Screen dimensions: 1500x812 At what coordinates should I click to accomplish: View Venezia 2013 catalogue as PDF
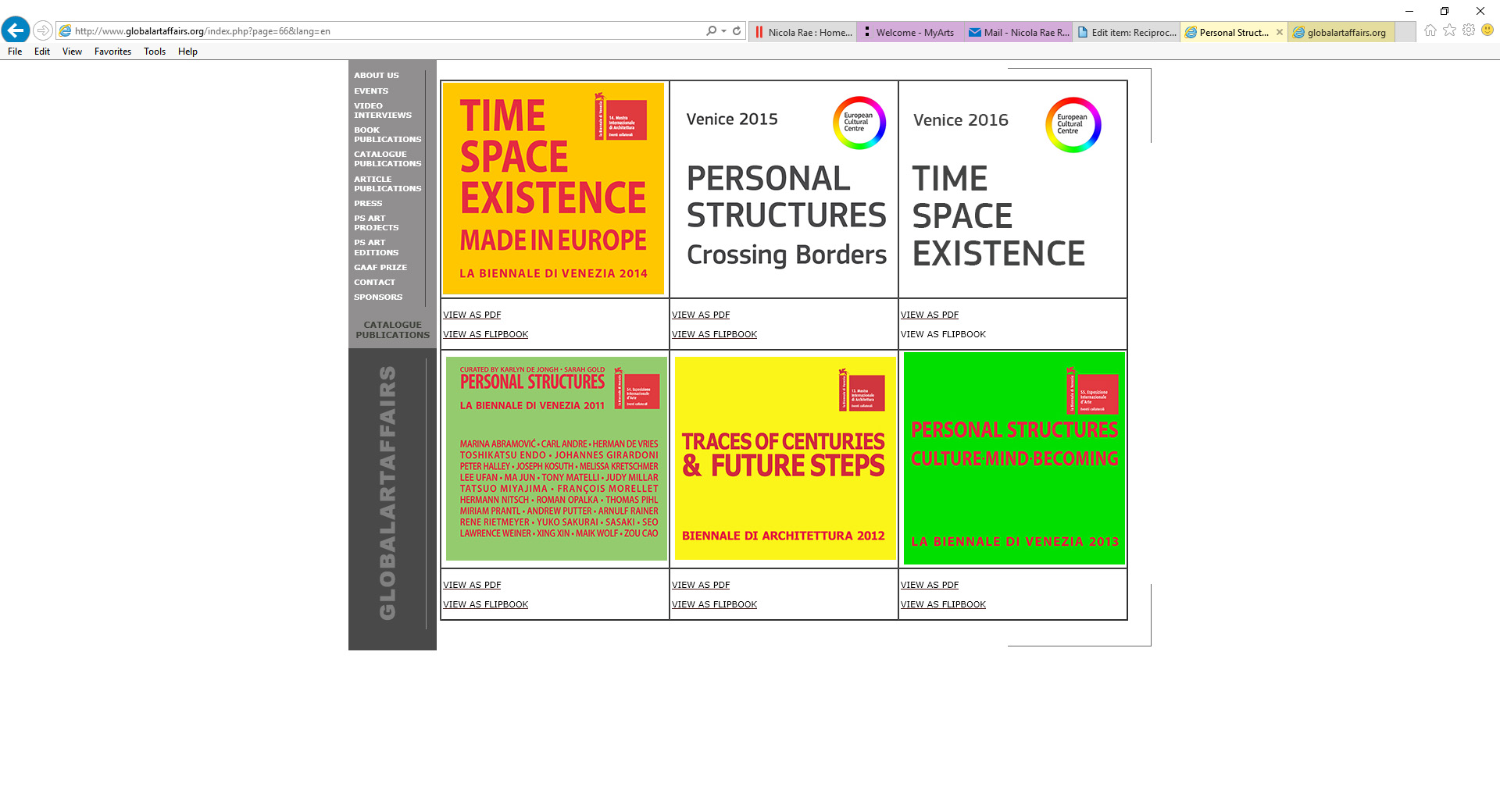point(930,585)
